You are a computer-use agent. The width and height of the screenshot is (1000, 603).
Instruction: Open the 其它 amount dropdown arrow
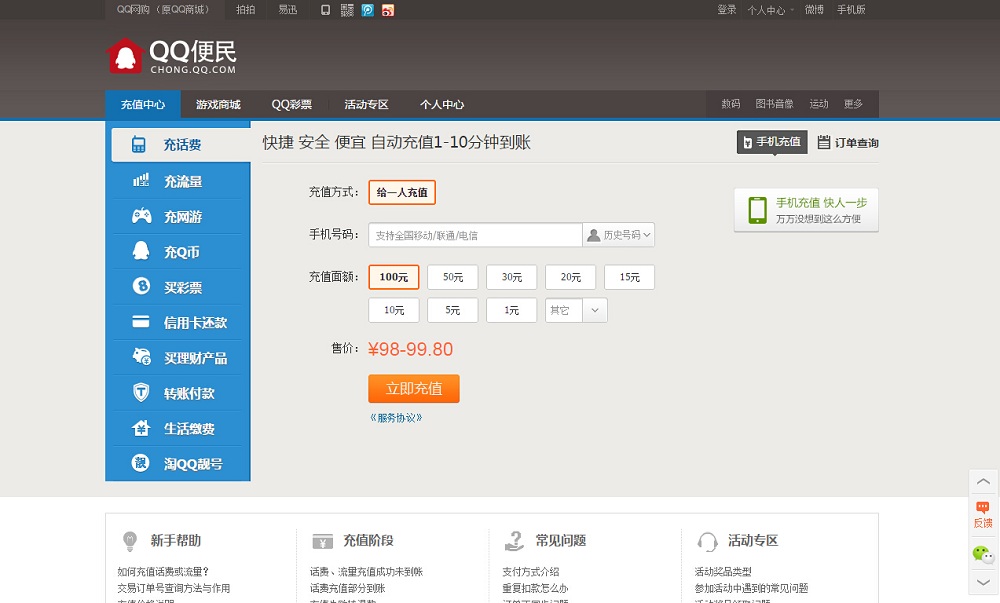tap(595, 311)
